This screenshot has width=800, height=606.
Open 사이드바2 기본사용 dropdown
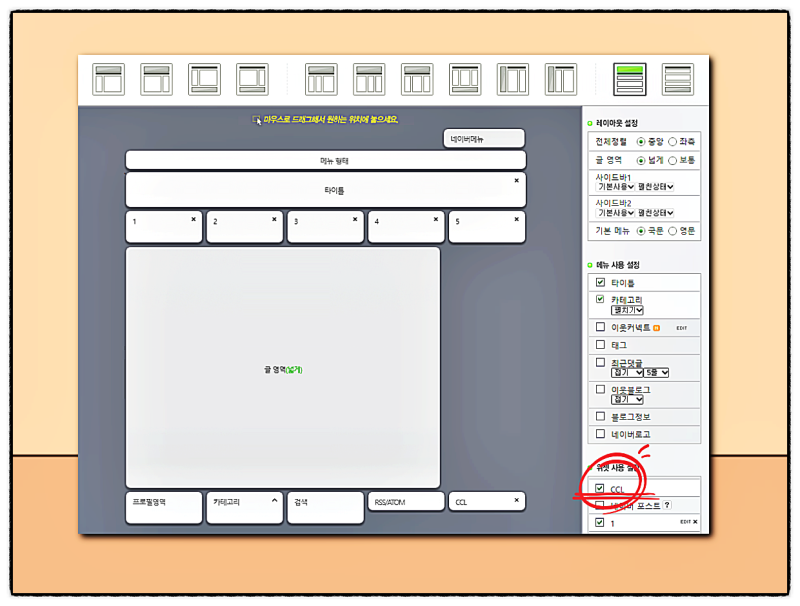coord(615,213)
